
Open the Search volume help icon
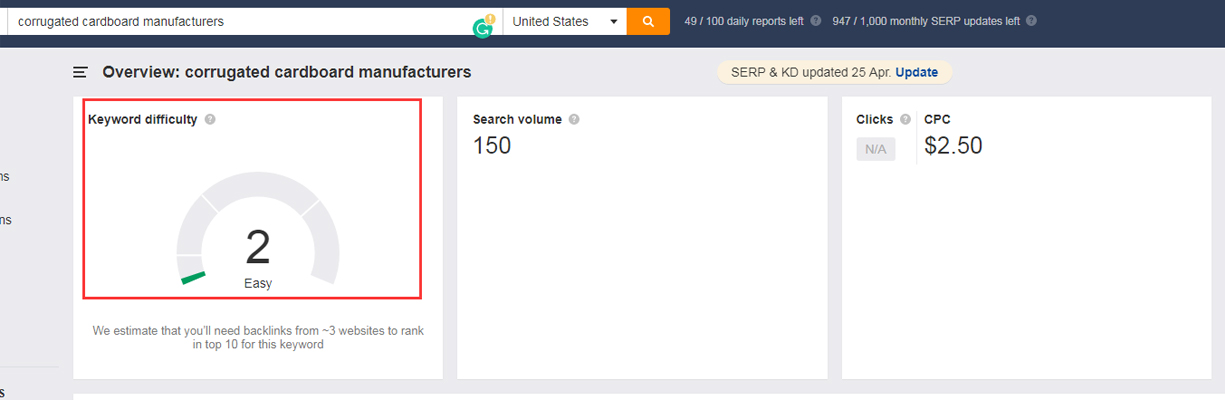click(574, 120)
